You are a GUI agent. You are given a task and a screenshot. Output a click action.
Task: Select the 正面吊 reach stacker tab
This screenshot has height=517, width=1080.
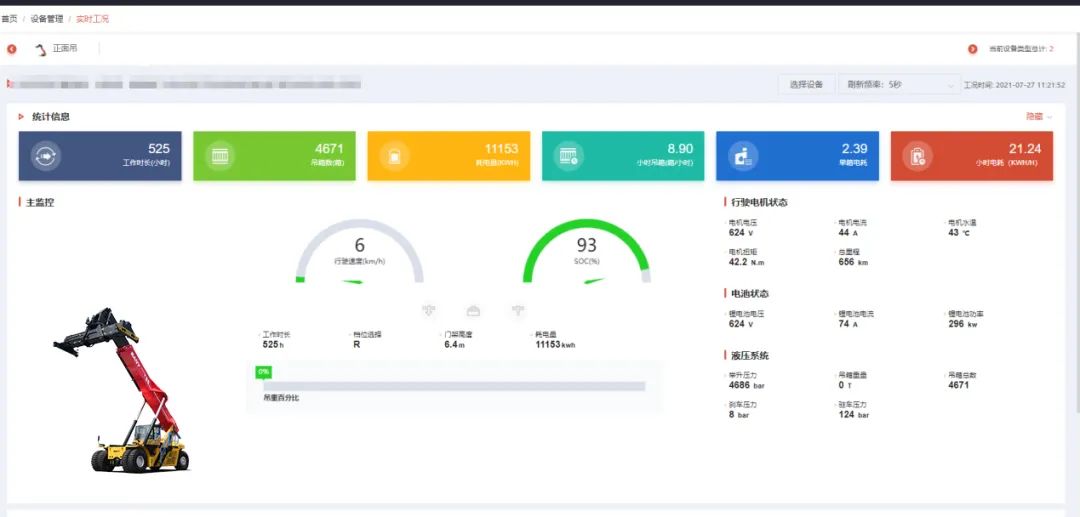pos(57,49)
